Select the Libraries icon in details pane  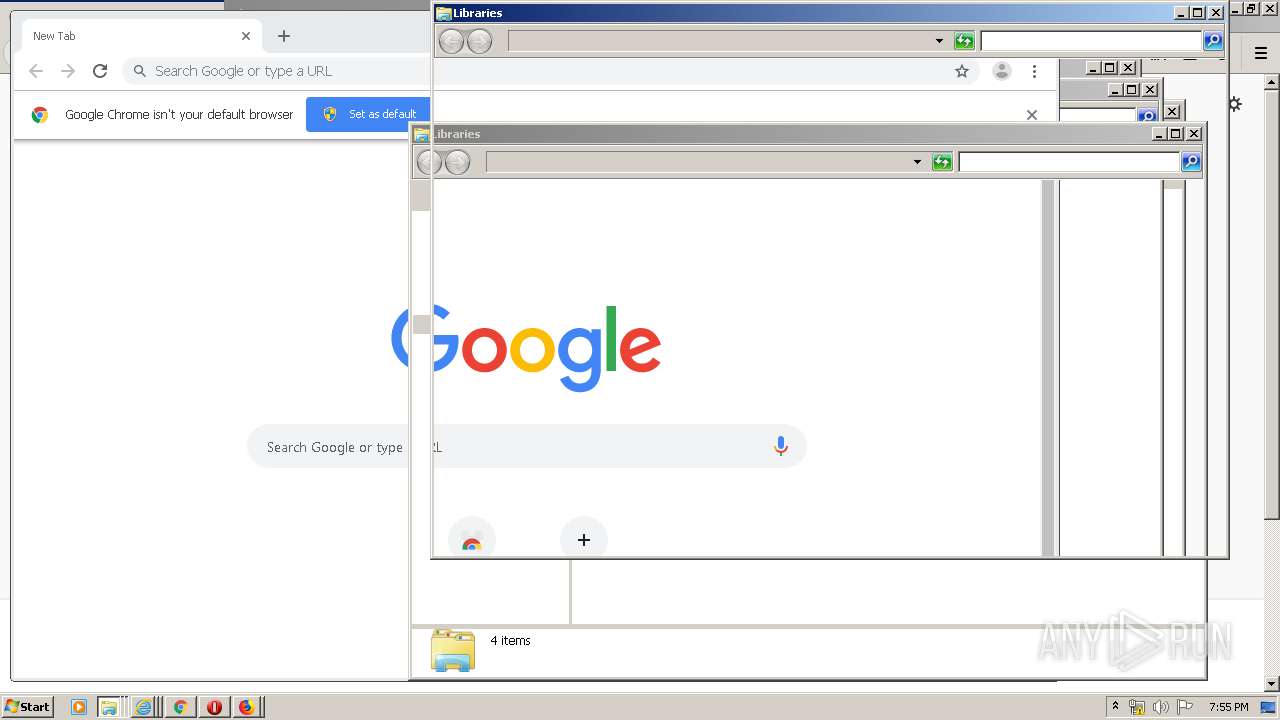point(453,650)
